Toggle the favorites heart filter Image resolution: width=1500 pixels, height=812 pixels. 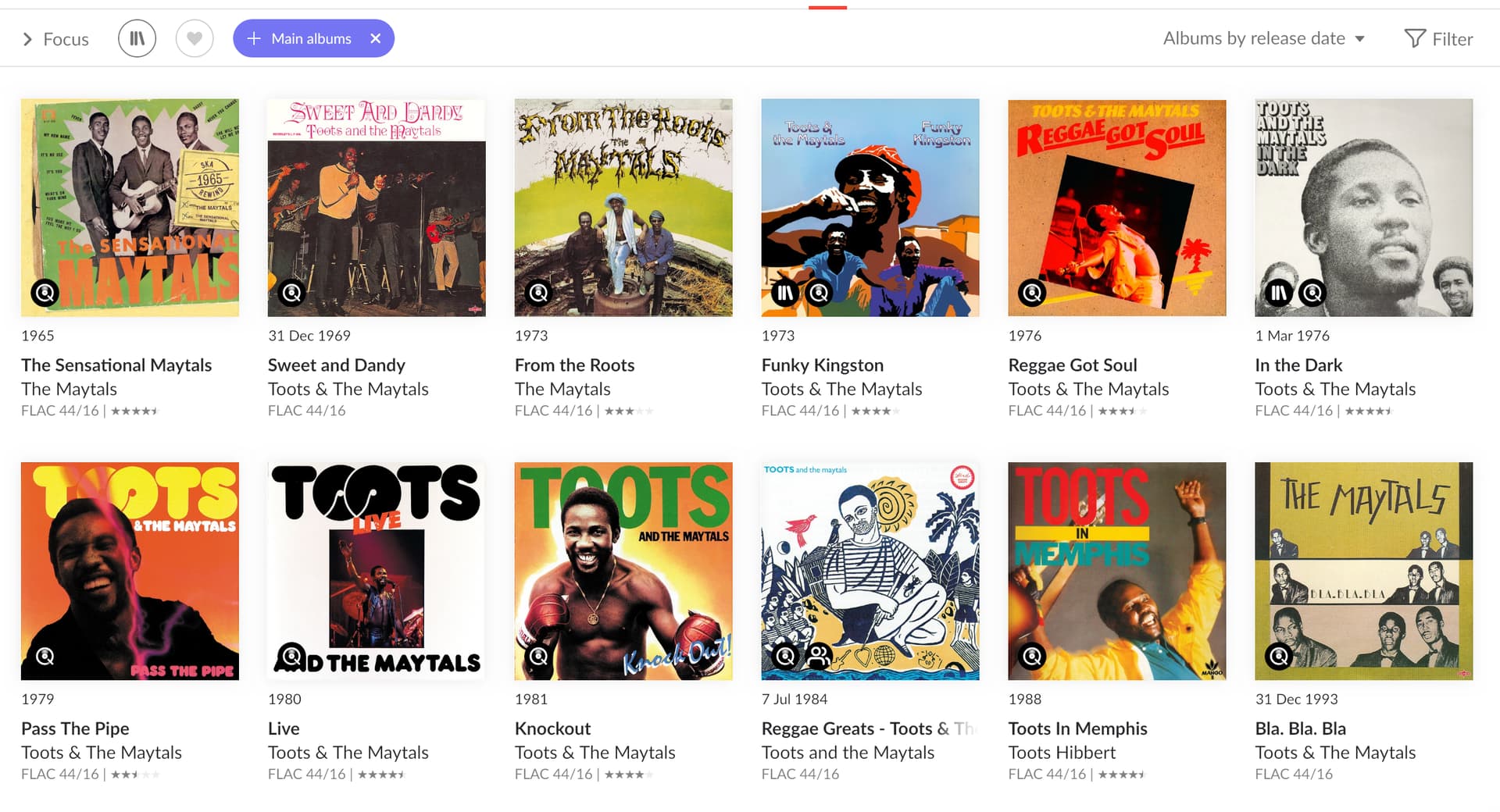pyautogui.click(x=195, y=38)
